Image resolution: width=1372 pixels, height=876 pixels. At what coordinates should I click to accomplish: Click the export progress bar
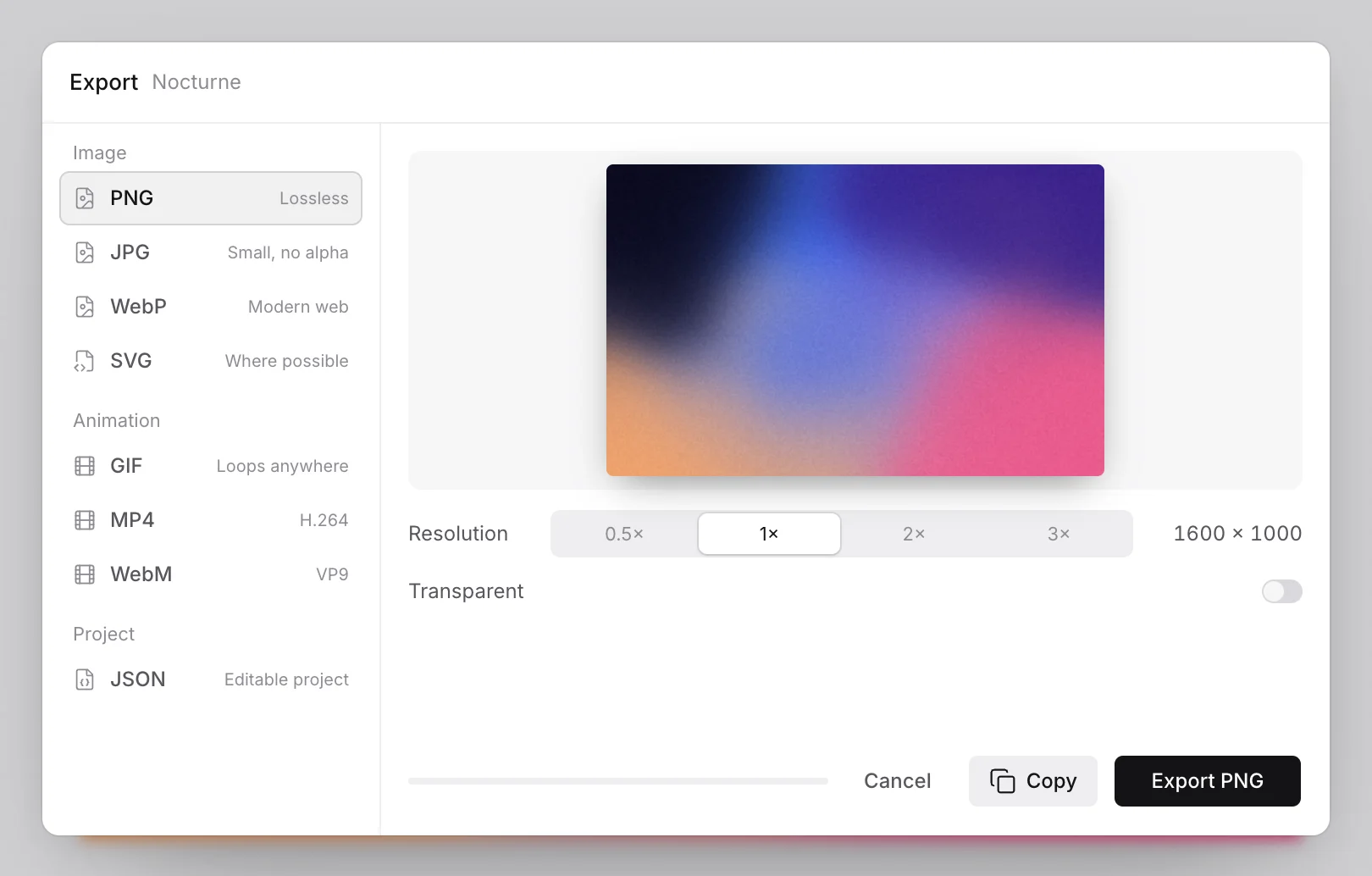tap(618, 781)
